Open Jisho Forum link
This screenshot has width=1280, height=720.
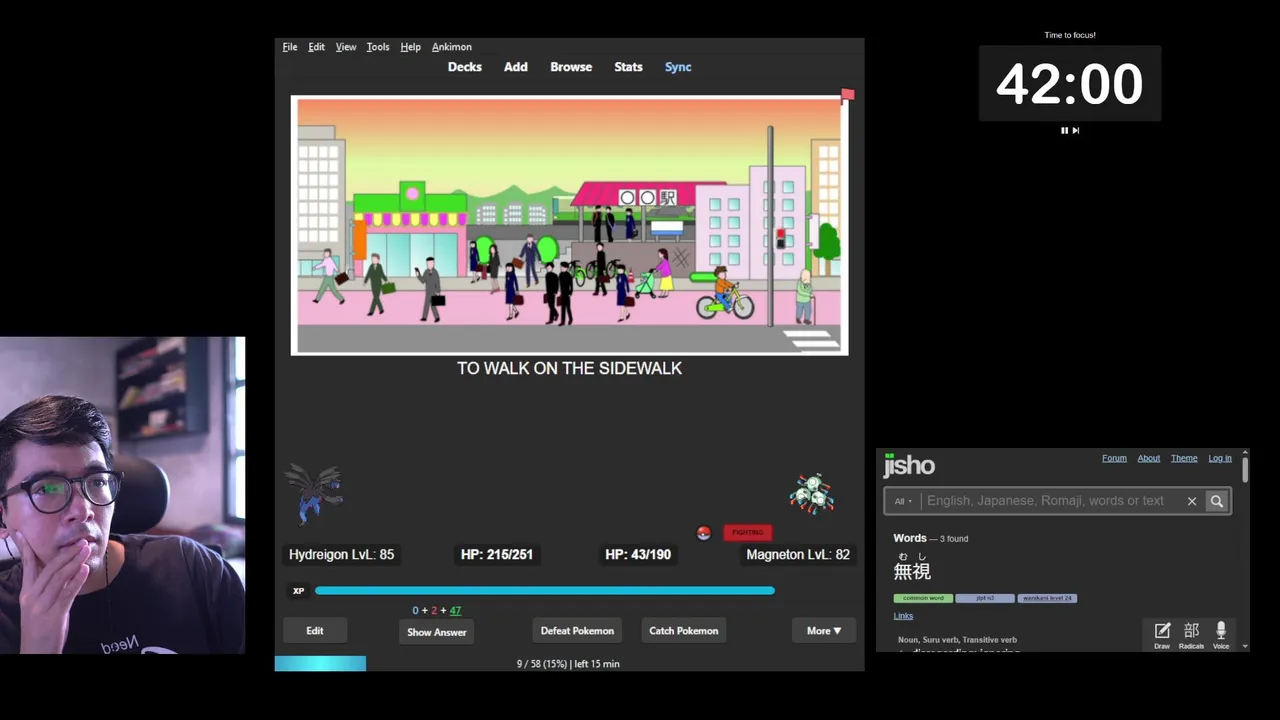pyautogui.click(x=1114, y=458)
